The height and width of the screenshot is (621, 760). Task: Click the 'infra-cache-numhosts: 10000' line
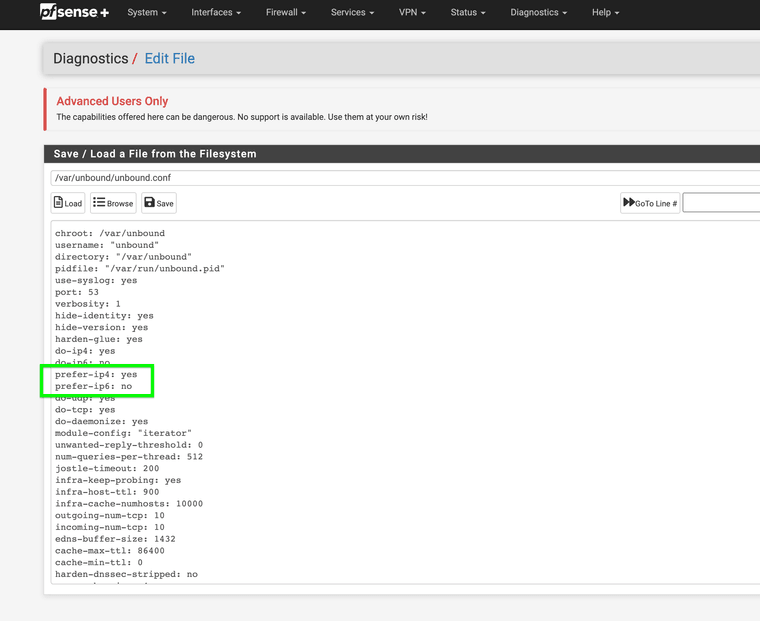129,504
